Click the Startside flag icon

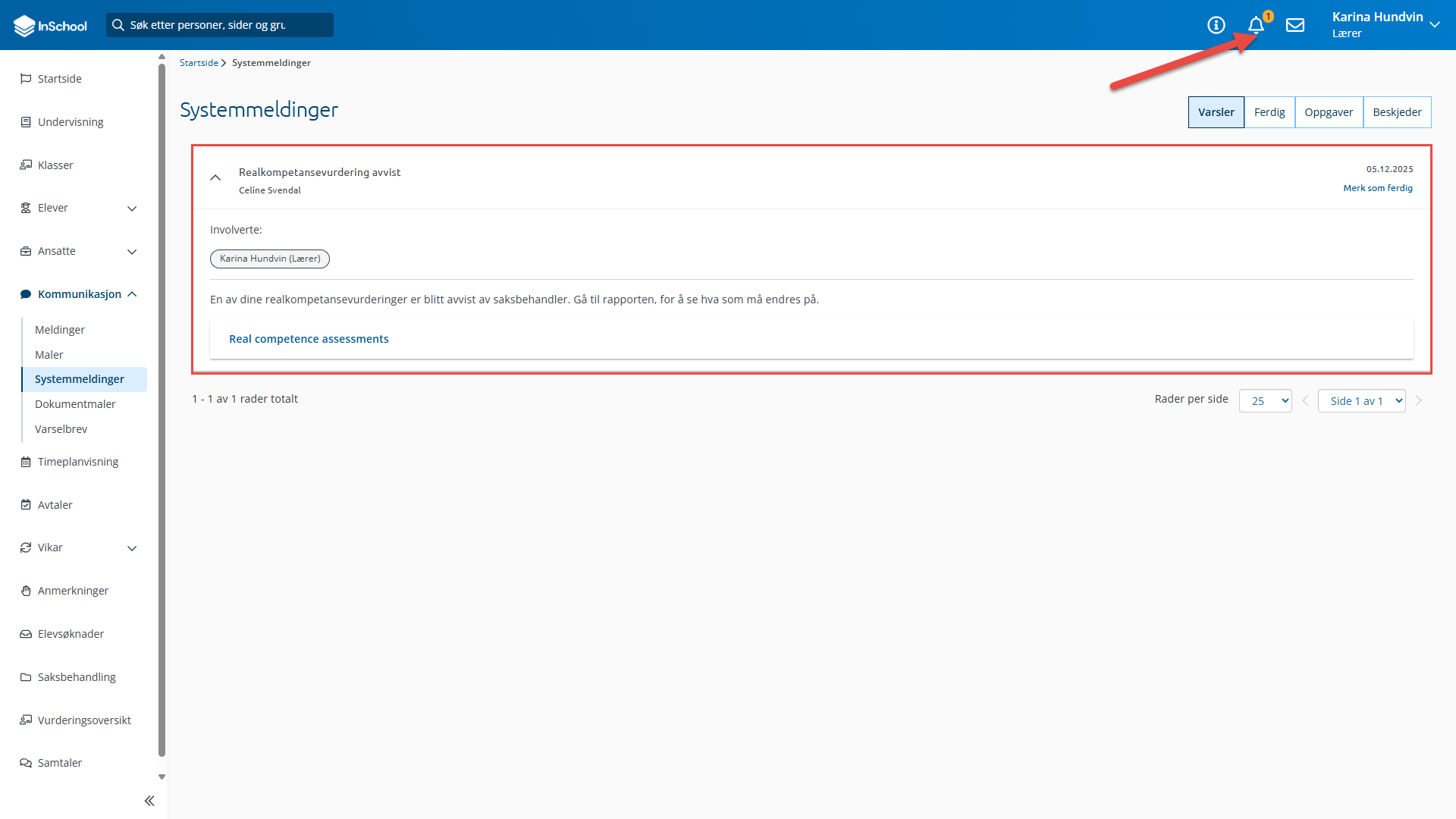click(26, 79)
